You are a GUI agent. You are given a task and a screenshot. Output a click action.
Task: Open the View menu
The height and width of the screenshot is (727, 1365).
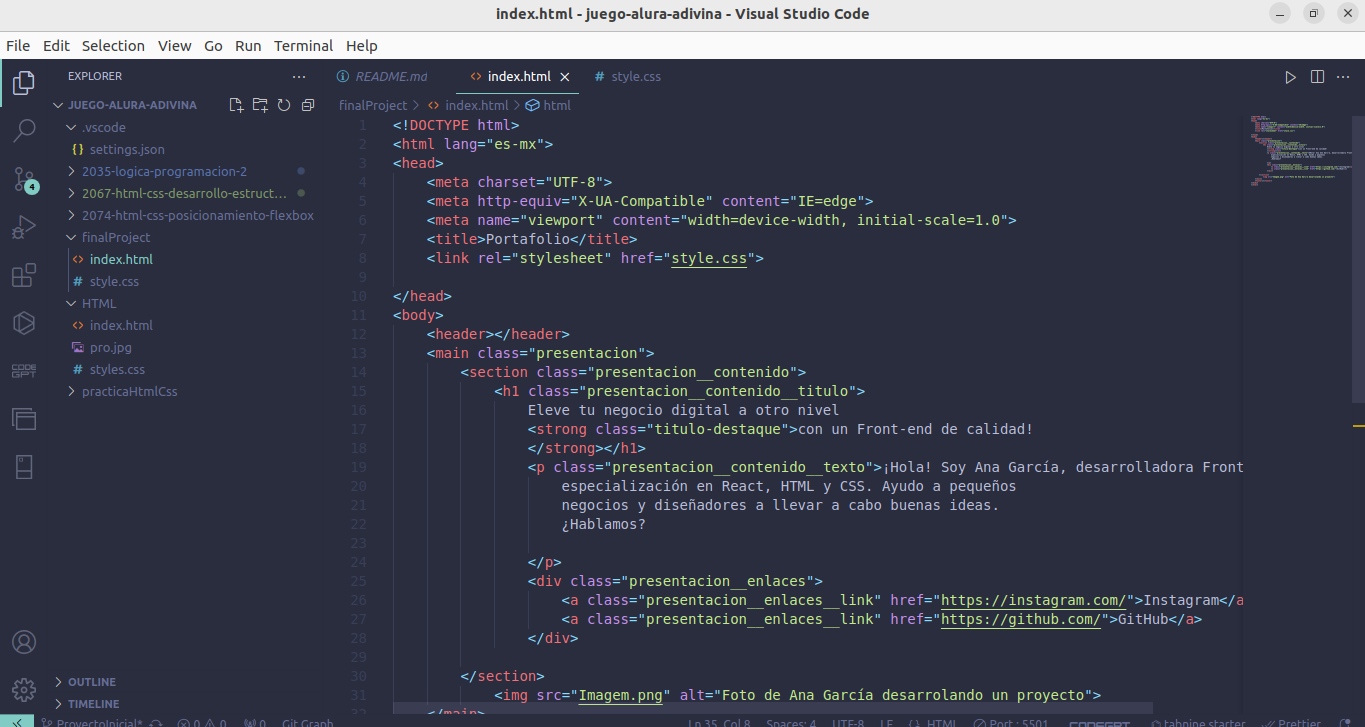pyautogui.click(x=174, y=46)
